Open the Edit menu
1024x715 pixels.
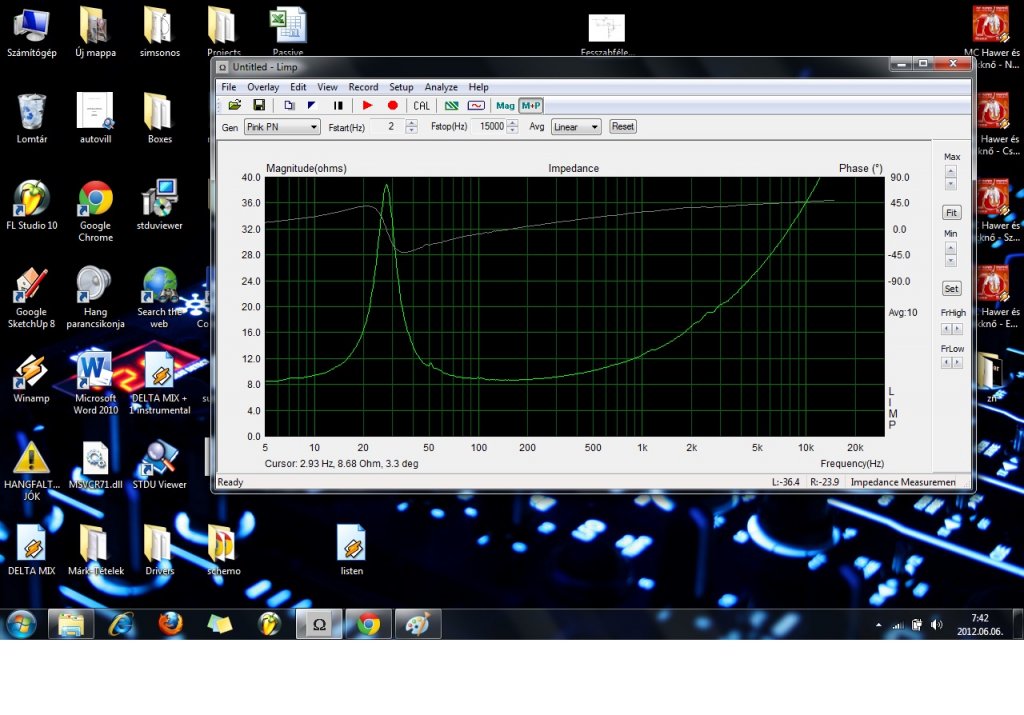coord(298,87)
